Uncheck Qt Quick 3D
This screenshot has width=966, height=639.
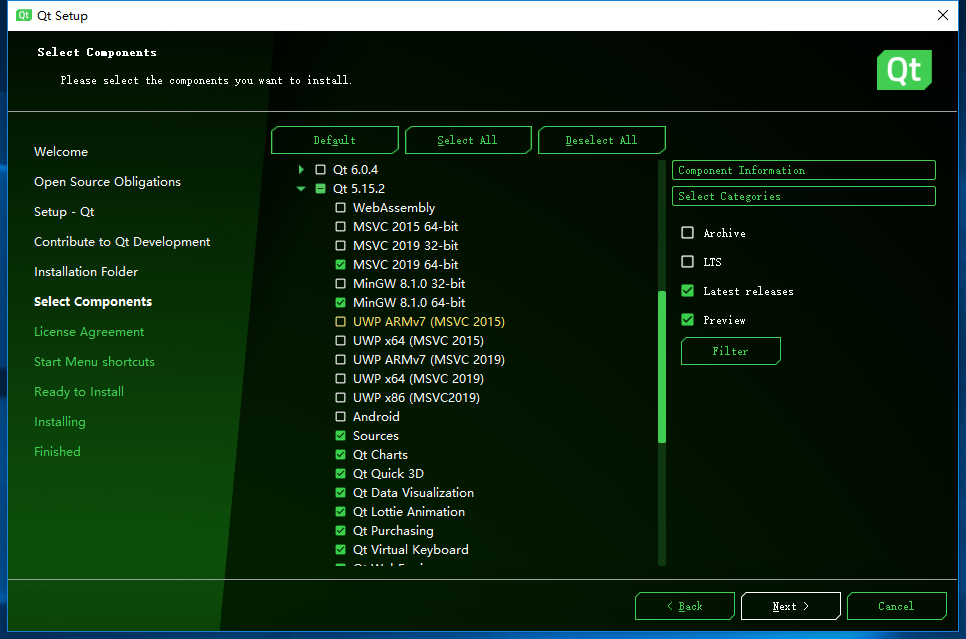tap(340, 473)
